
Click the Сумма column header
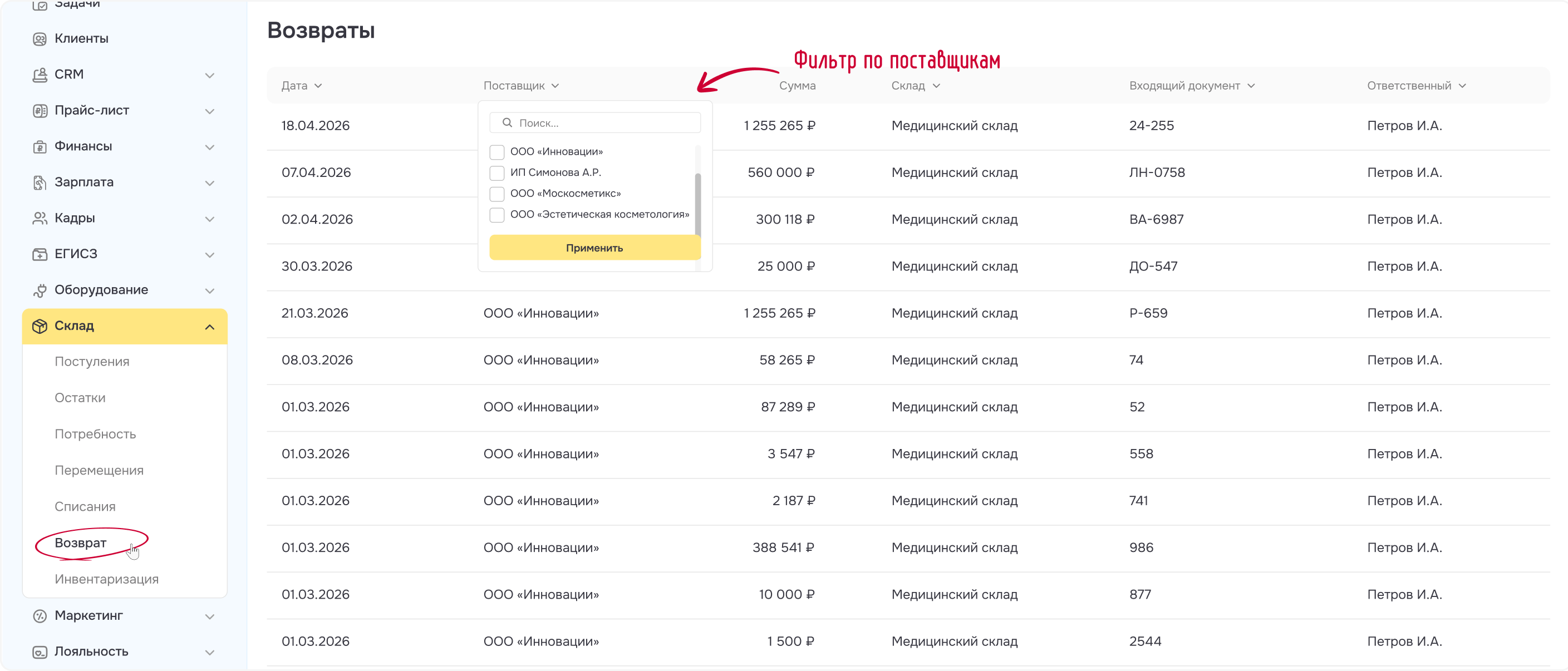[797, 86]
